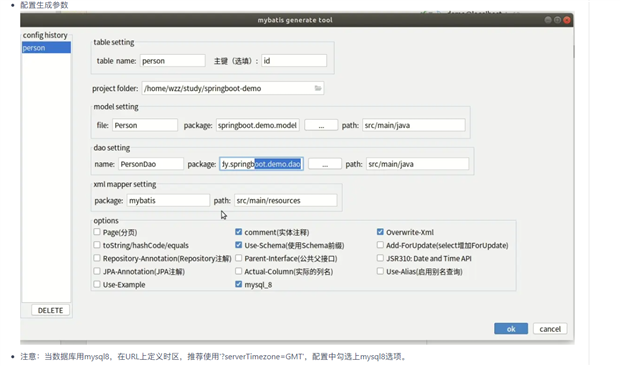
Task: Click the DELETE button
Action: point(50,310)
